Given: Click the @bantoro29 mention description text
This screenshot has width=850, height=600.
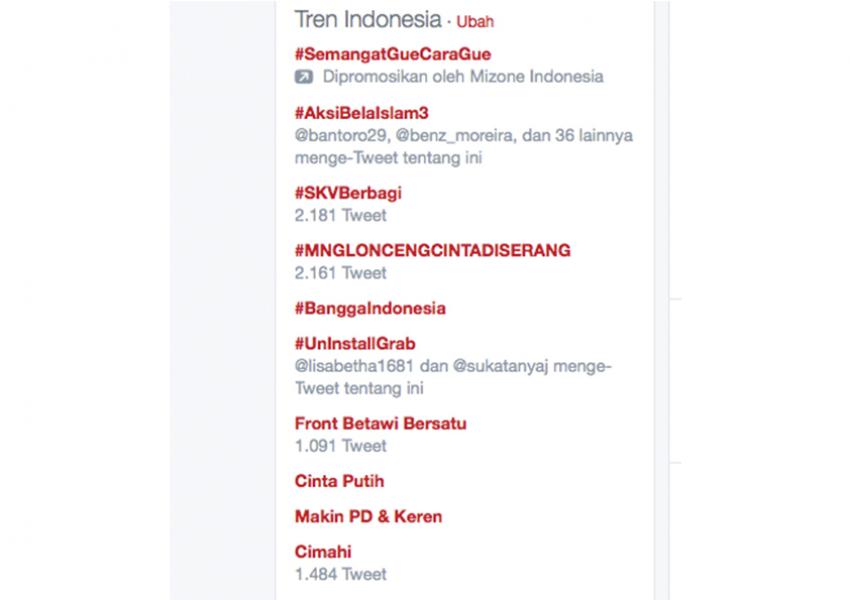Looking at the screenshot, I should coord(463,146).
